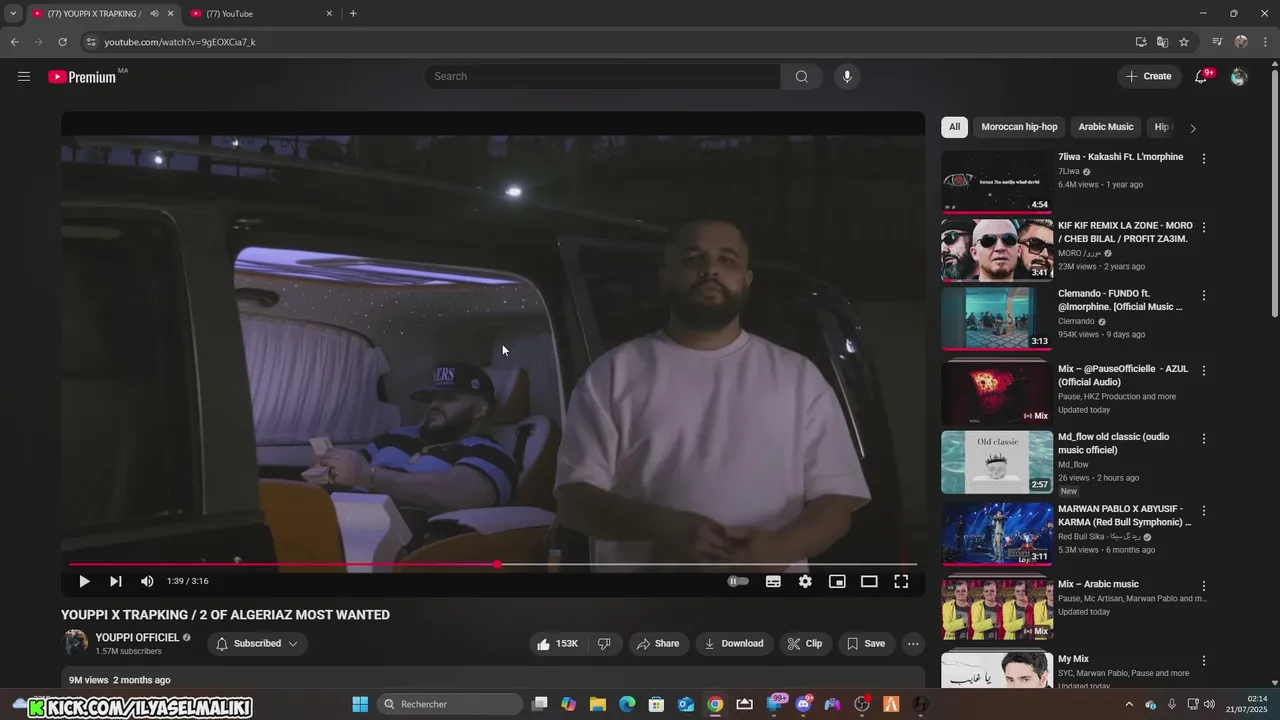Translate this page icon in address bar

click(1162, 42)
